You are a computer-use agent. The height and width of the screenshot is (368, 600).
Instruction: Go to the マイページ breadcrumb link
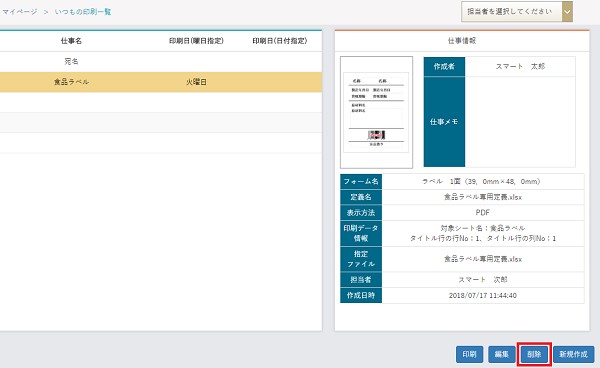[20, 12]
